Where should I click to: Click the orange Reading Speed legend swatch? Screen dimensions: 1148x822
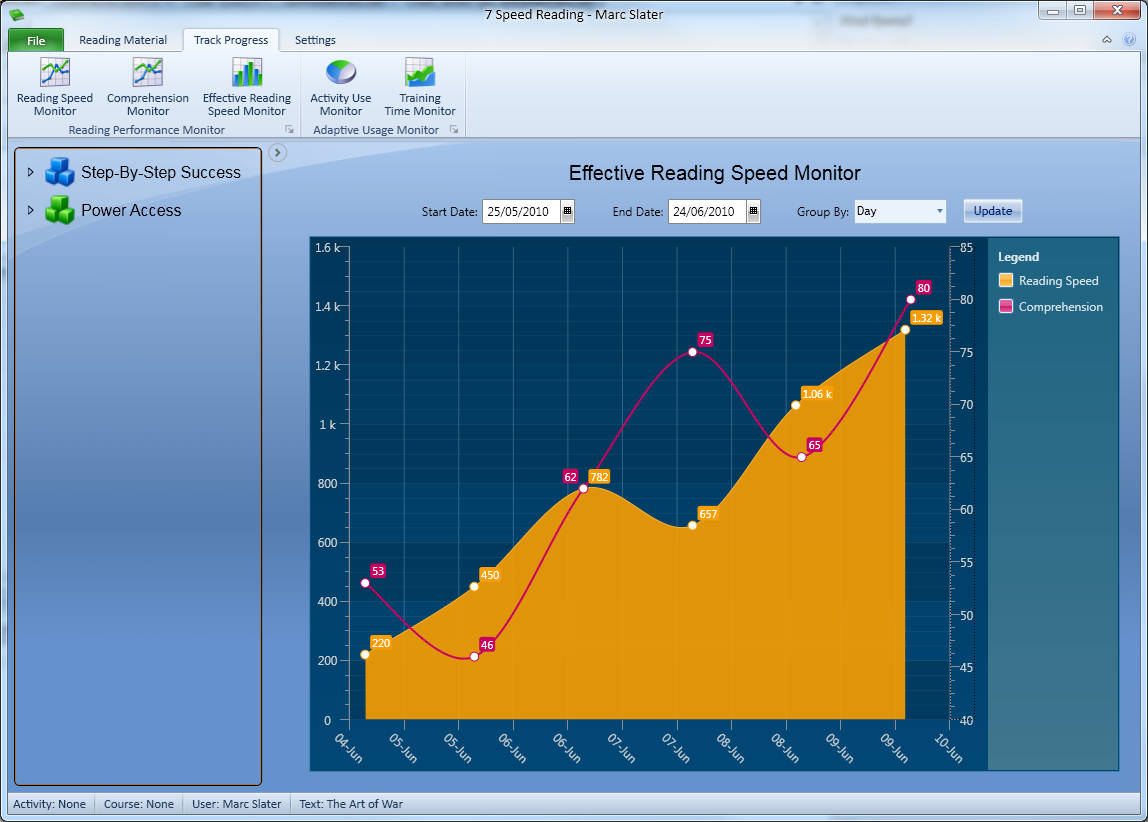(x=1006, y=280)
